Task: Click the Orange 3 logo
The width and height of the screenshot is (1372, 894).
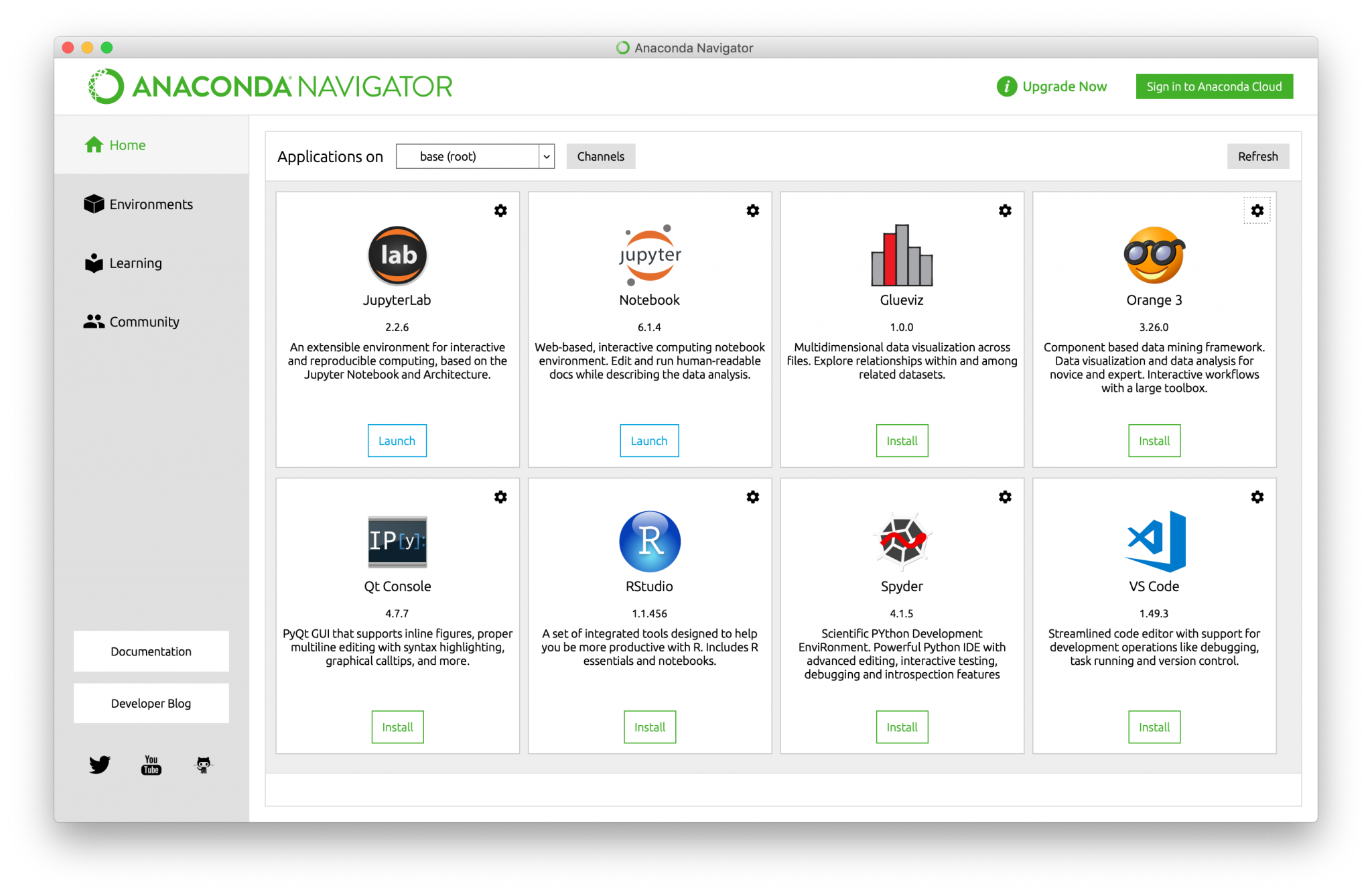Action: (x=1154, y=255)
